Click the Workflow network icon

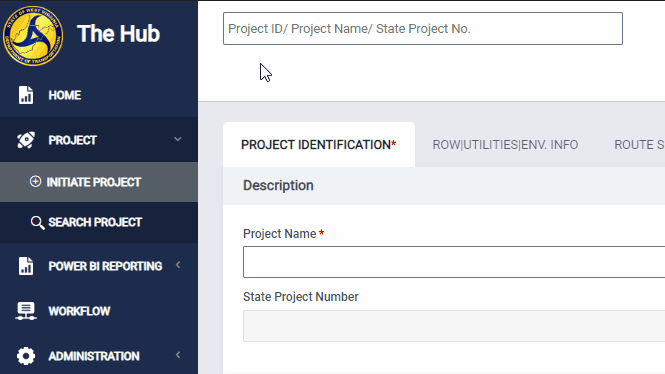[x=26, y=311]
